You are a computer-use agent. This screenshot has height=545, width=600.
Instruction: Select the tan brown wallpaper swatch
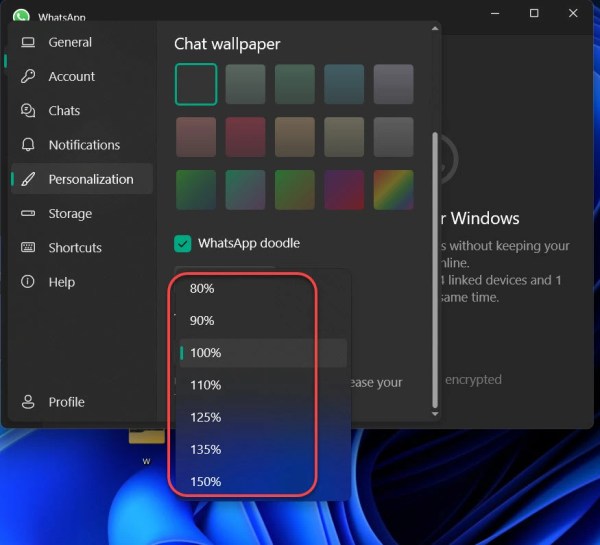pos(295,137)
